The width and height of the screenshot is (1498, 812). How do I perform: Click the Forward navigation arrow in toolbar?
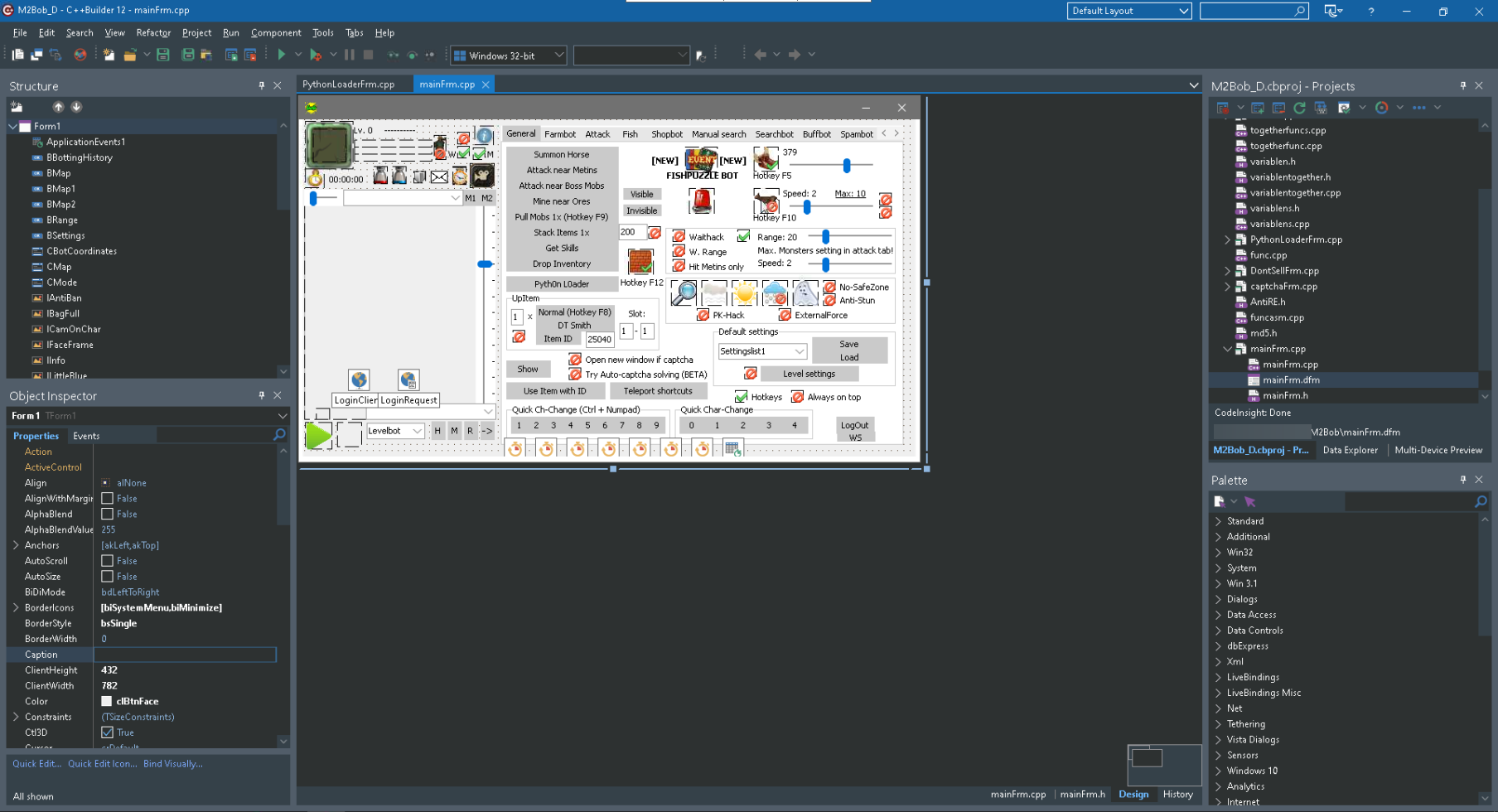coord(795,55)
